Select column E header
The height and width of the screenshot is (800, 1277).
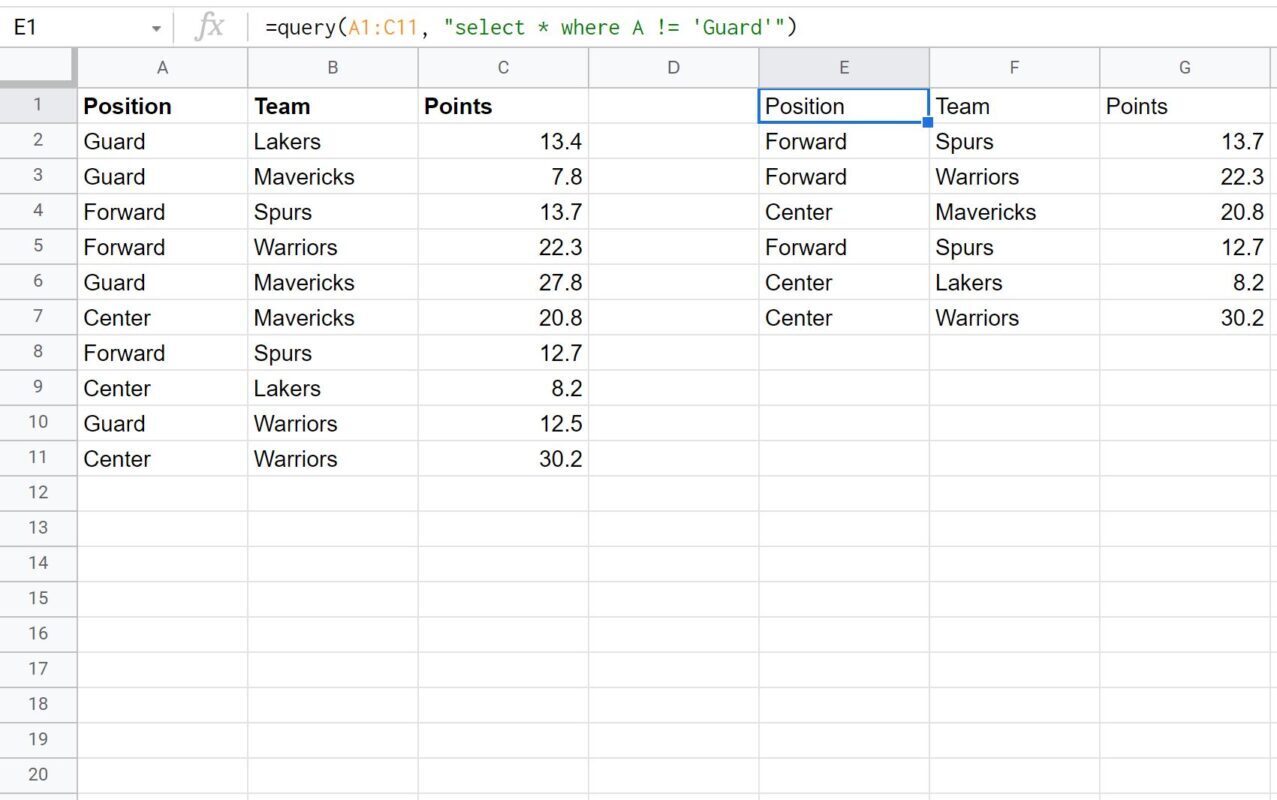(x=844, y=67)
